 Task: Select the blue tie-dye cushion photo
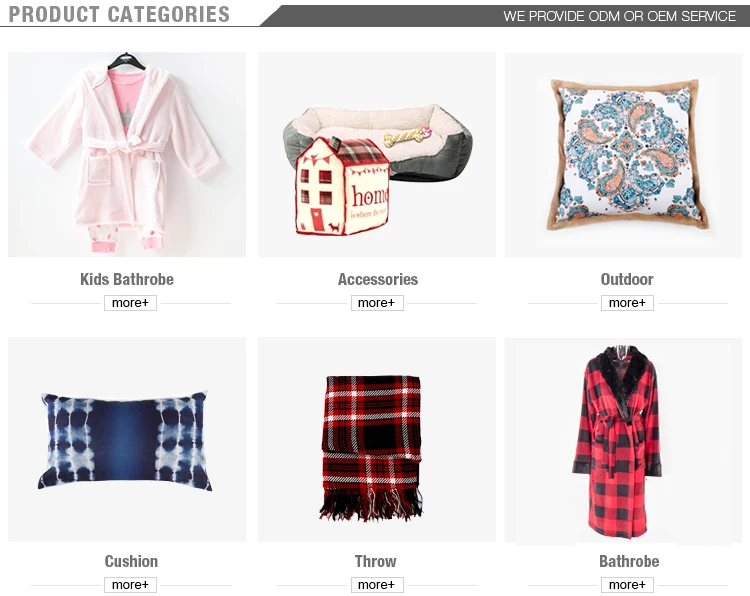click(x=127, y=440)
